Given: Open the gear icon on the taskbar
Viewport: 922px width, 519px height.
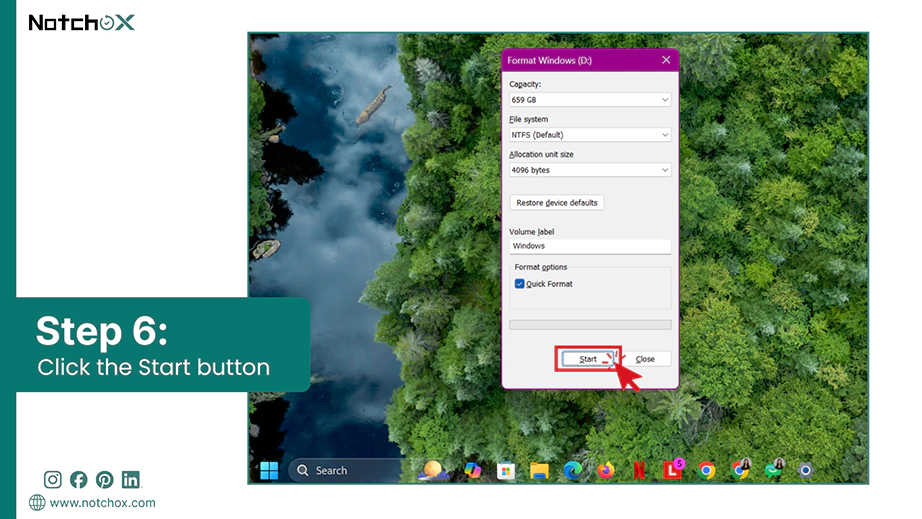Looking at the screenshot, I should [x=806, y=470].
